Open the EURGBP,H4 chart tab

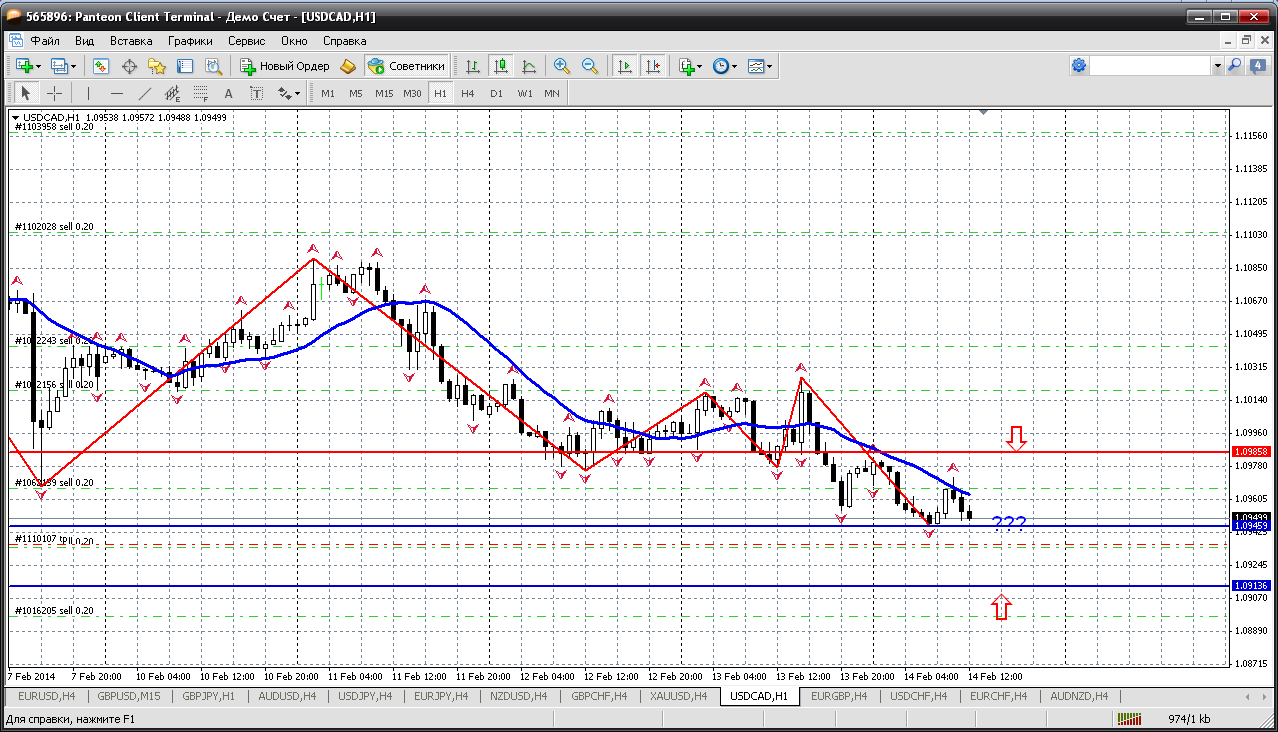click(840, 696)
